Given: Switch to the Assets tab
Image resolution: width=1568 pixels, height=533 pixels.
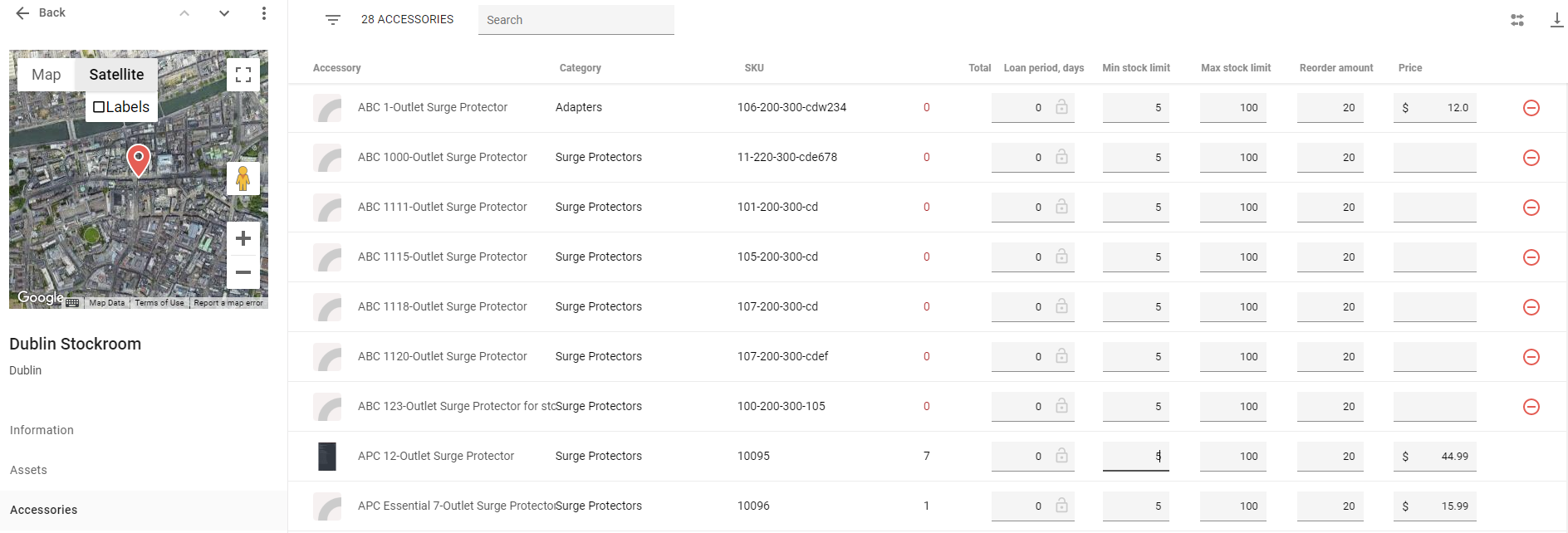Looking at the screenshot, I should (x=28, y=470).
